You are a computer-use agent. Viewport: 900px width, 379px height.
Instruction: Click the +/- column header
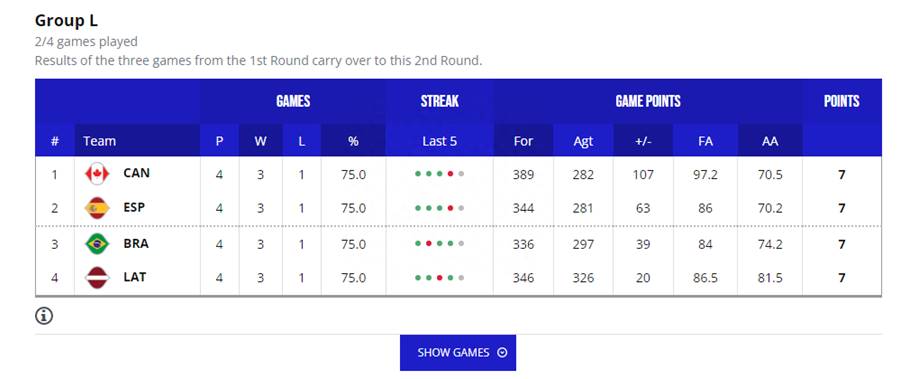(x=643, y=141)
